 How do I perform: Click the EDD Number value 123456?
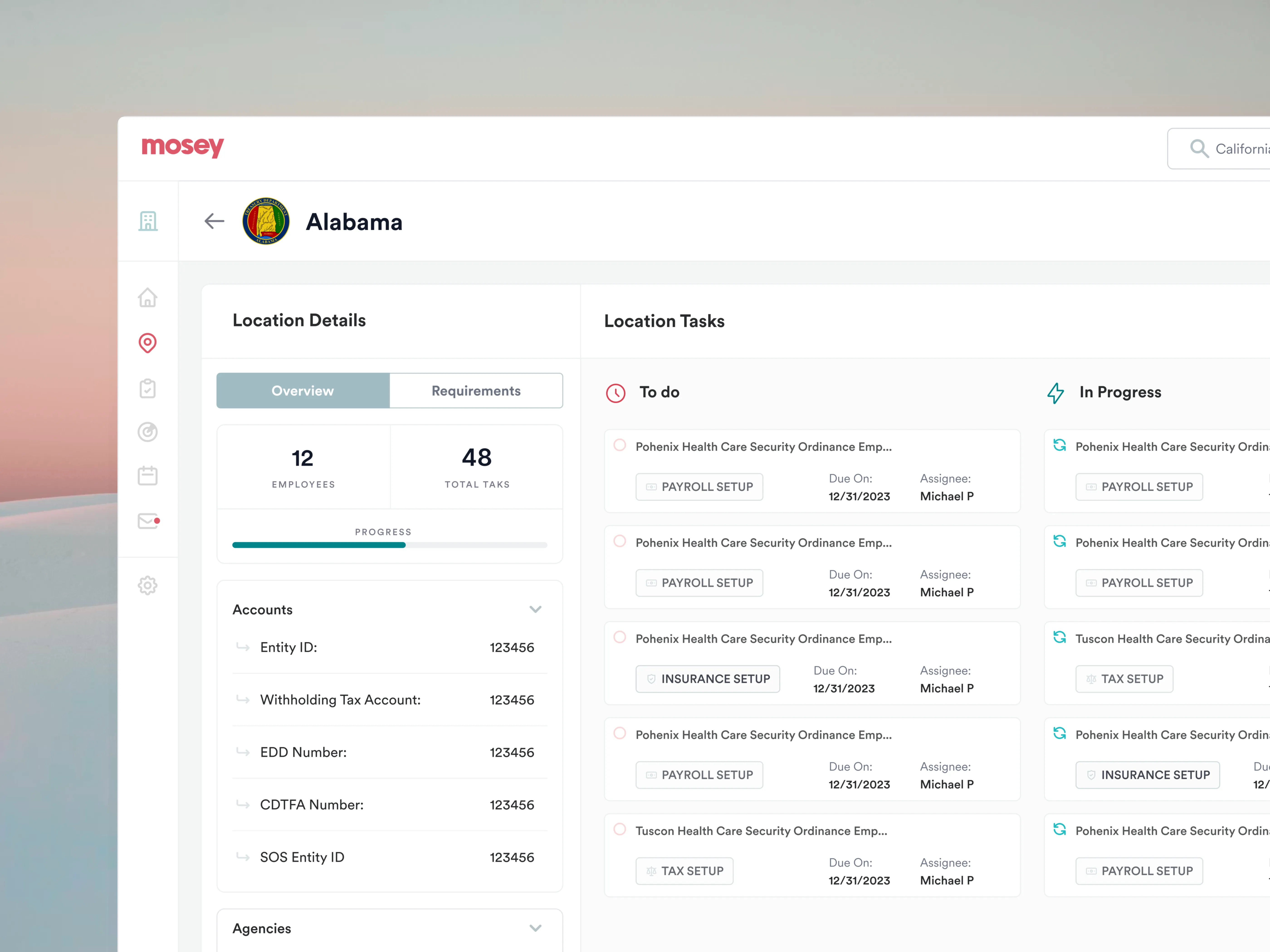point(512,752)
